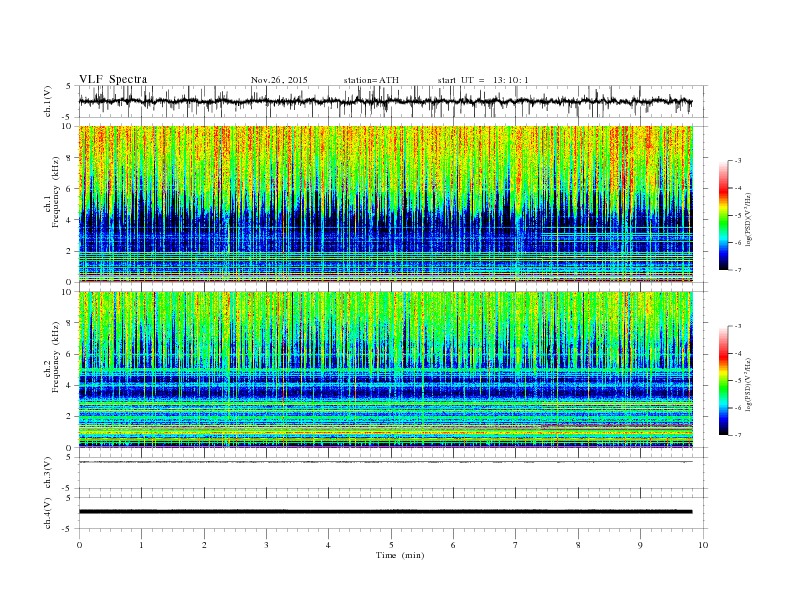The image size is (792, 612).
Task: Click inside the ch.2 spectrogram panel
Action: tap(385, 370)
